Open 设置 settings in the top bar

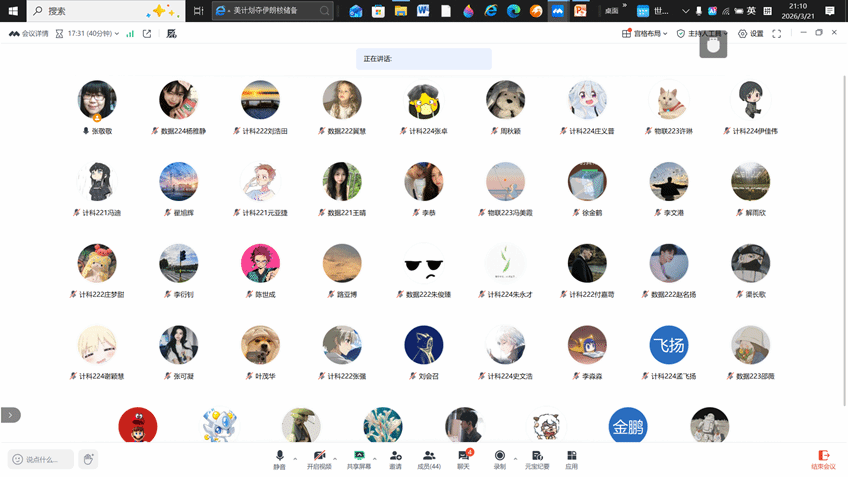click(750, 33)
